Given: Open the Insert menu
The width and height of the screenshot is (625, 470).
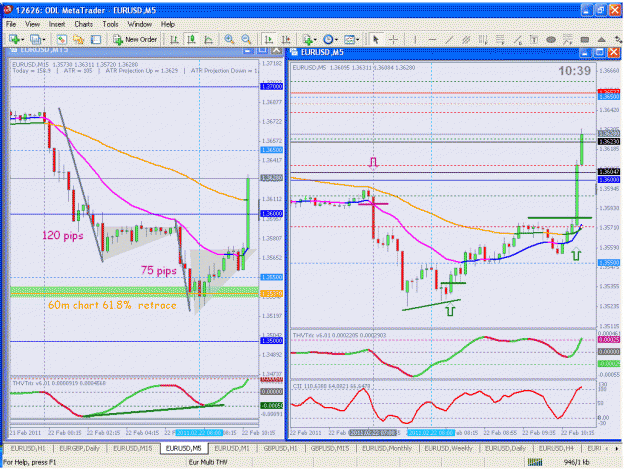Looking at the screenshot, I should click(x=57, y=24).
